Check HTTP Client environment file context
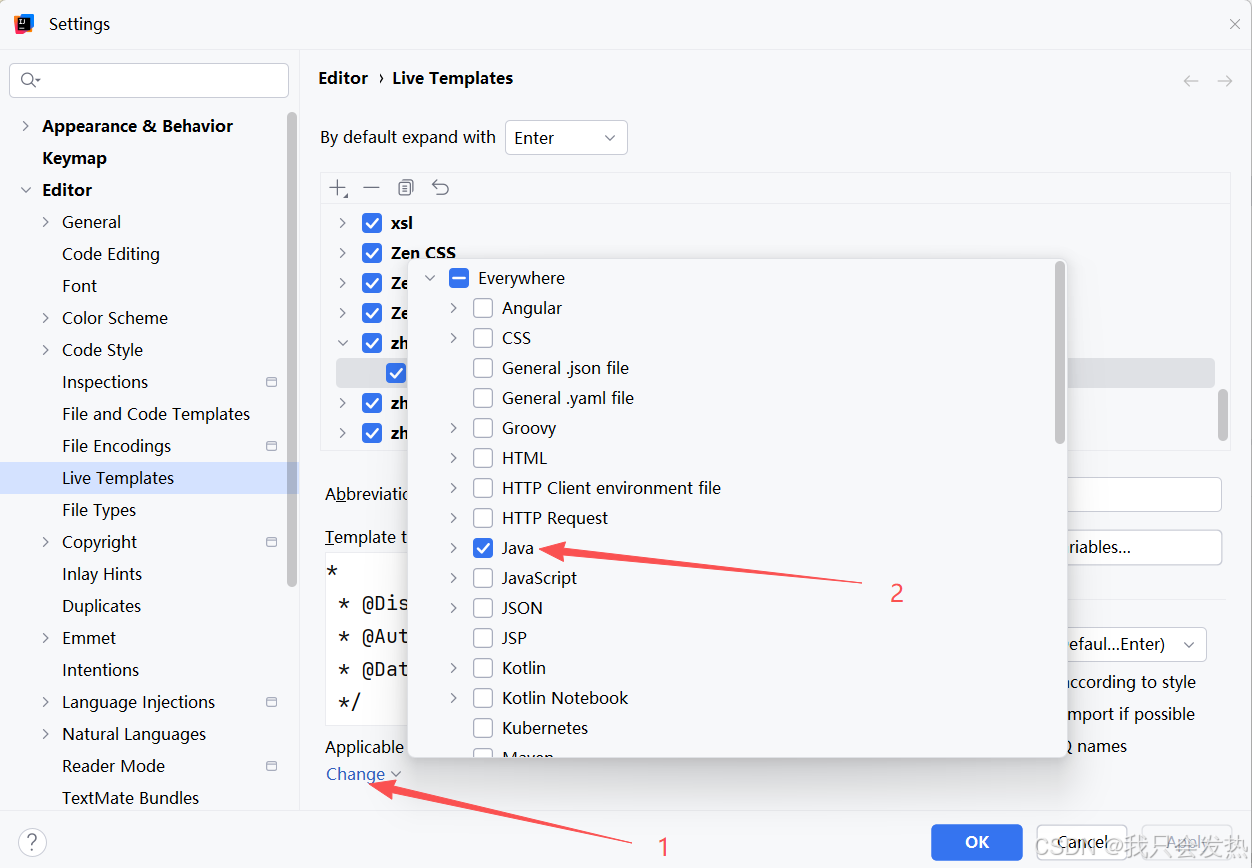This screenshot has height=868, width=1252. pos(483,488)
